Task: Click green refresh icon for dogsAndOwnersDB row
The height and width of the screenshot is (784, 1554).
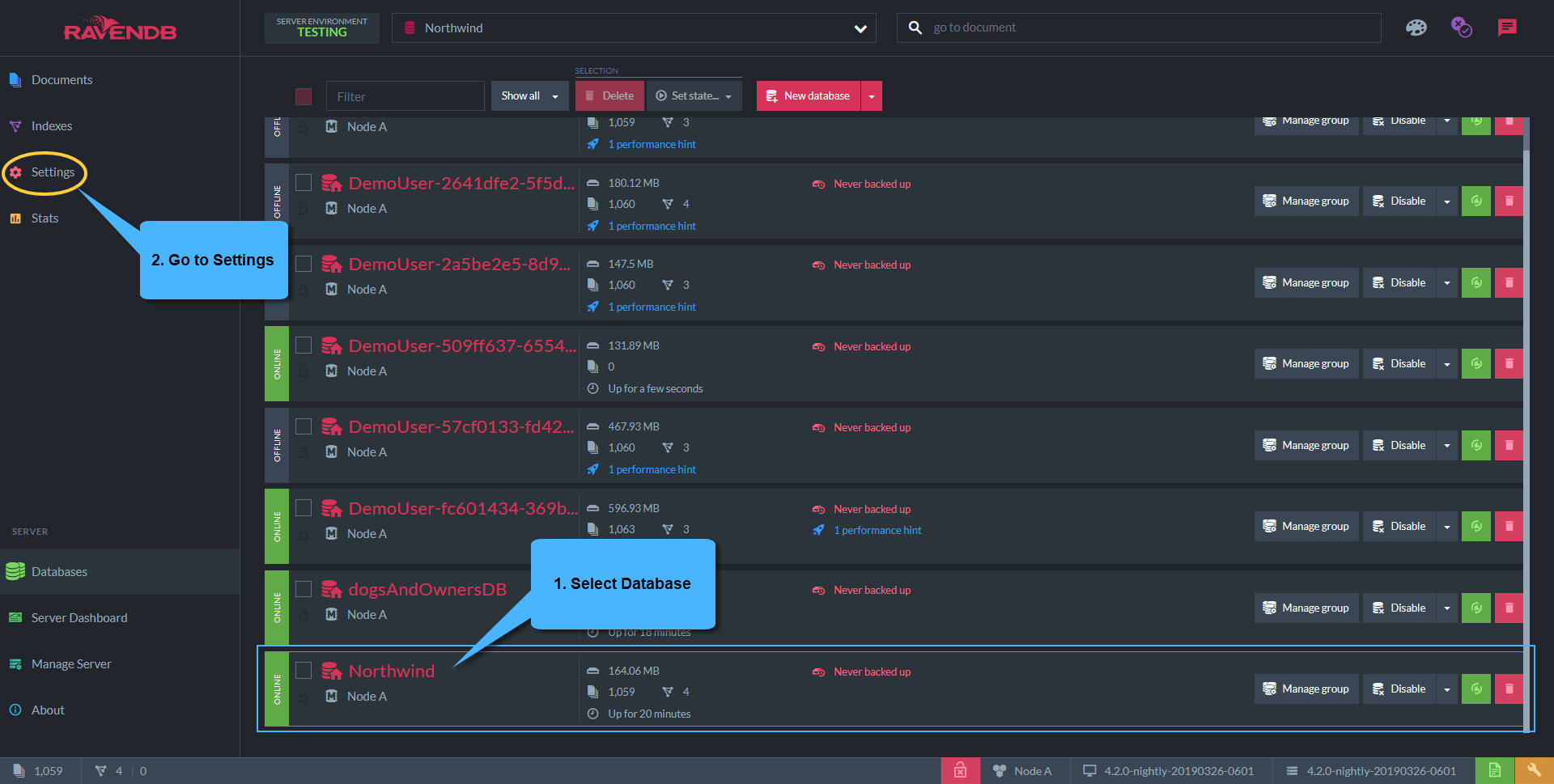Action: tap(1476, 608)
